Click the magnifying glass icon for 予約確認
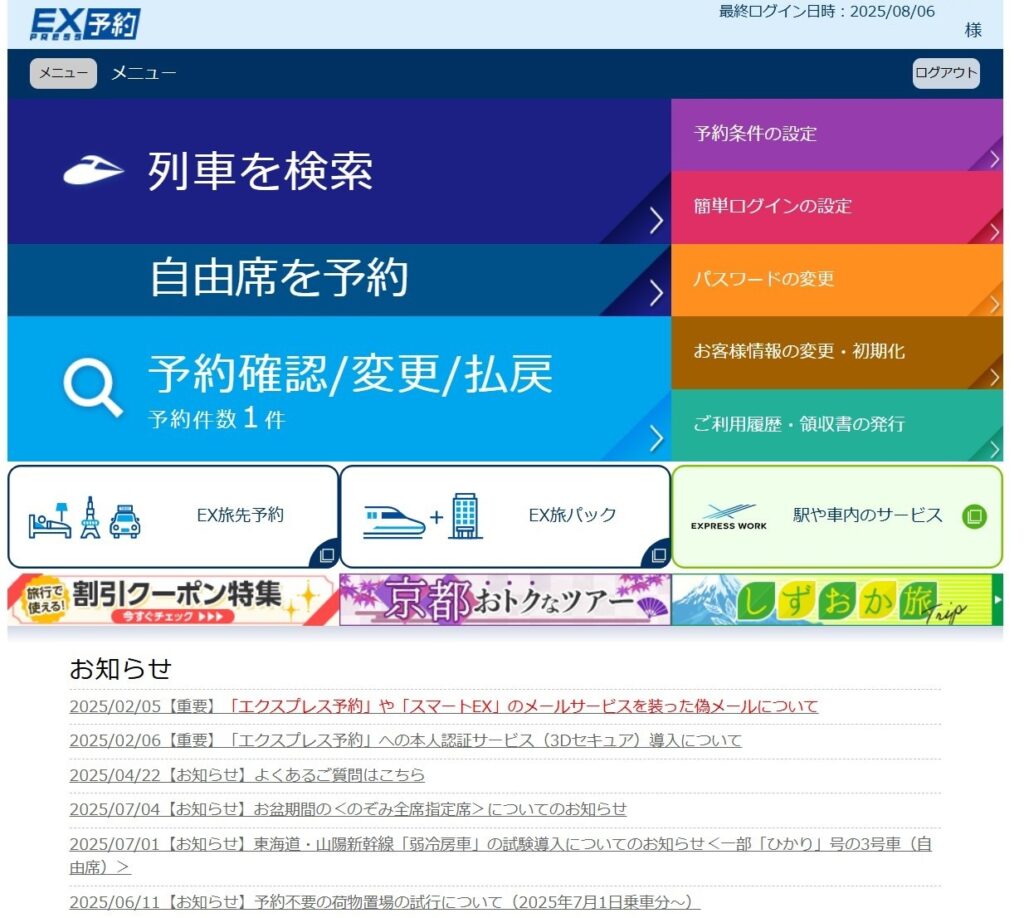 click(92, 387)
